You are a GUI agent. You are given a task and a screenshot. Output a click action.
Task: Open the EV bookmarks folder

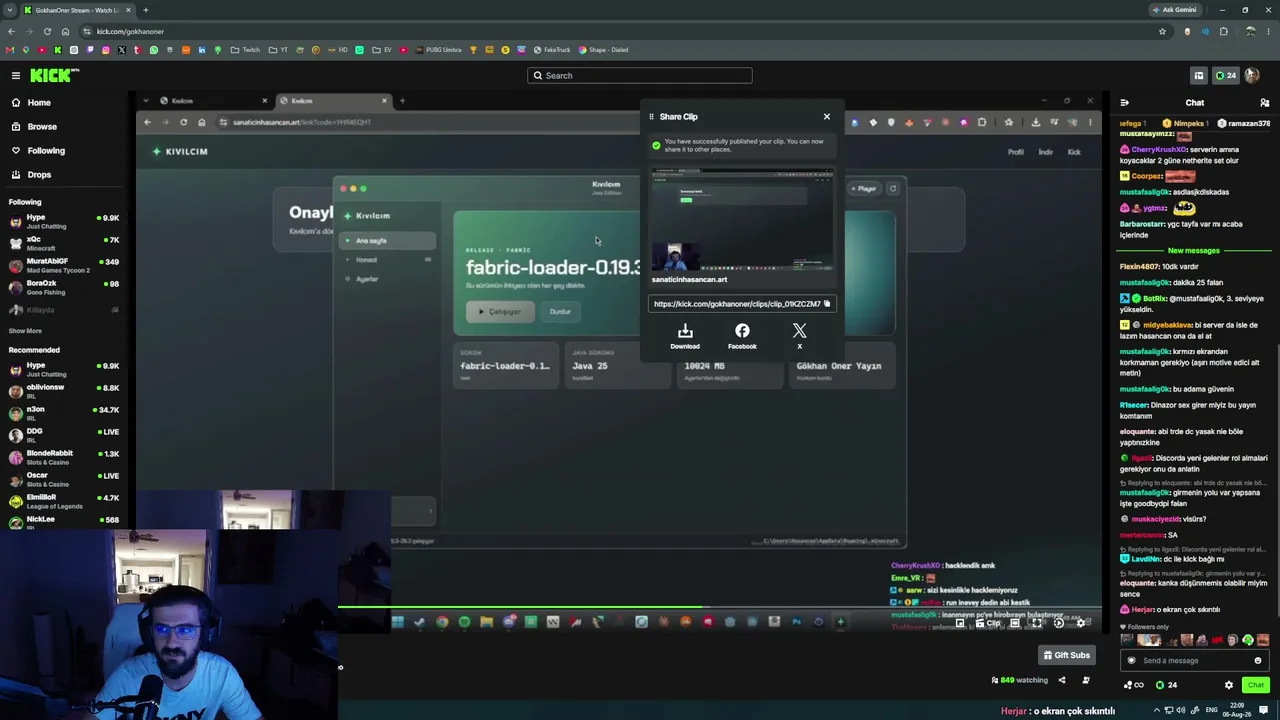380,50
